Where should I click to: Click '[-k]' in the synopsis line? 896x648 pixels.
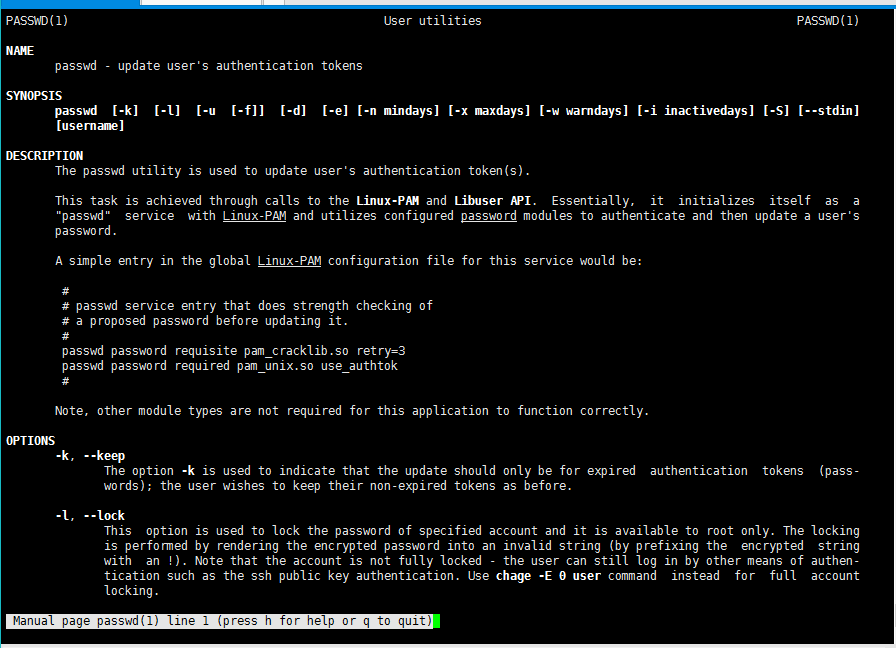click(125, 111)
